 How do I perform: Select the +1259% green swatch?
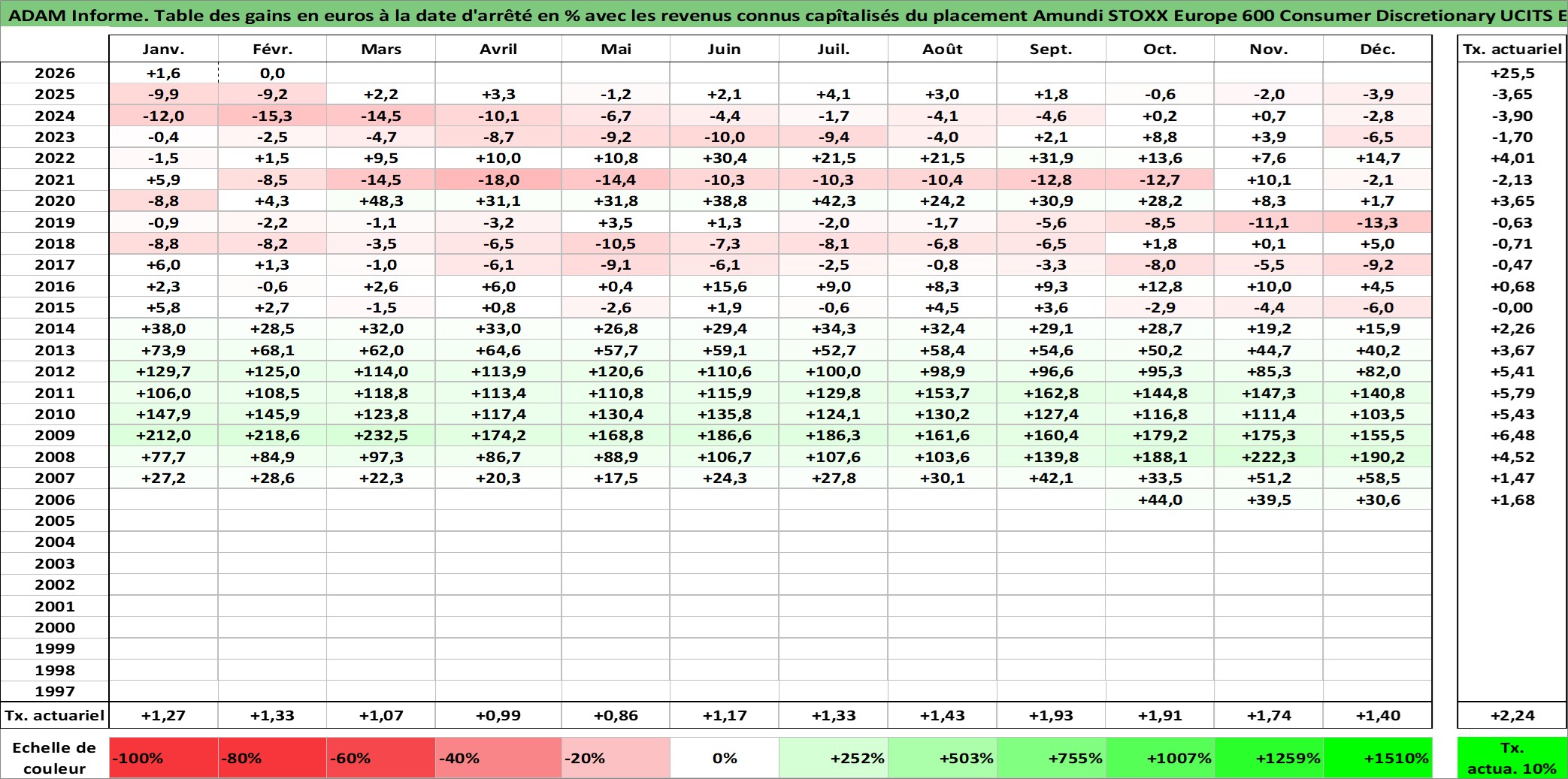click(x=1269, y=758)
